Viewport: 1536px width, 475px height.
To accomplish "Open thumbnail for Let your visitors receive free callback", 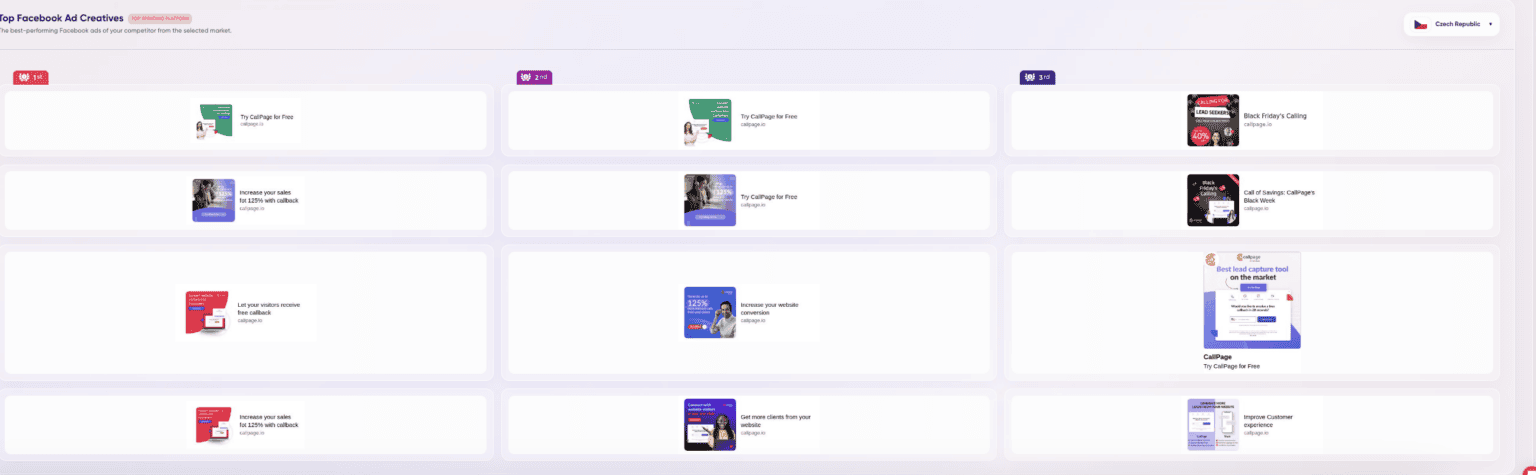I will [x=208, y=312].
